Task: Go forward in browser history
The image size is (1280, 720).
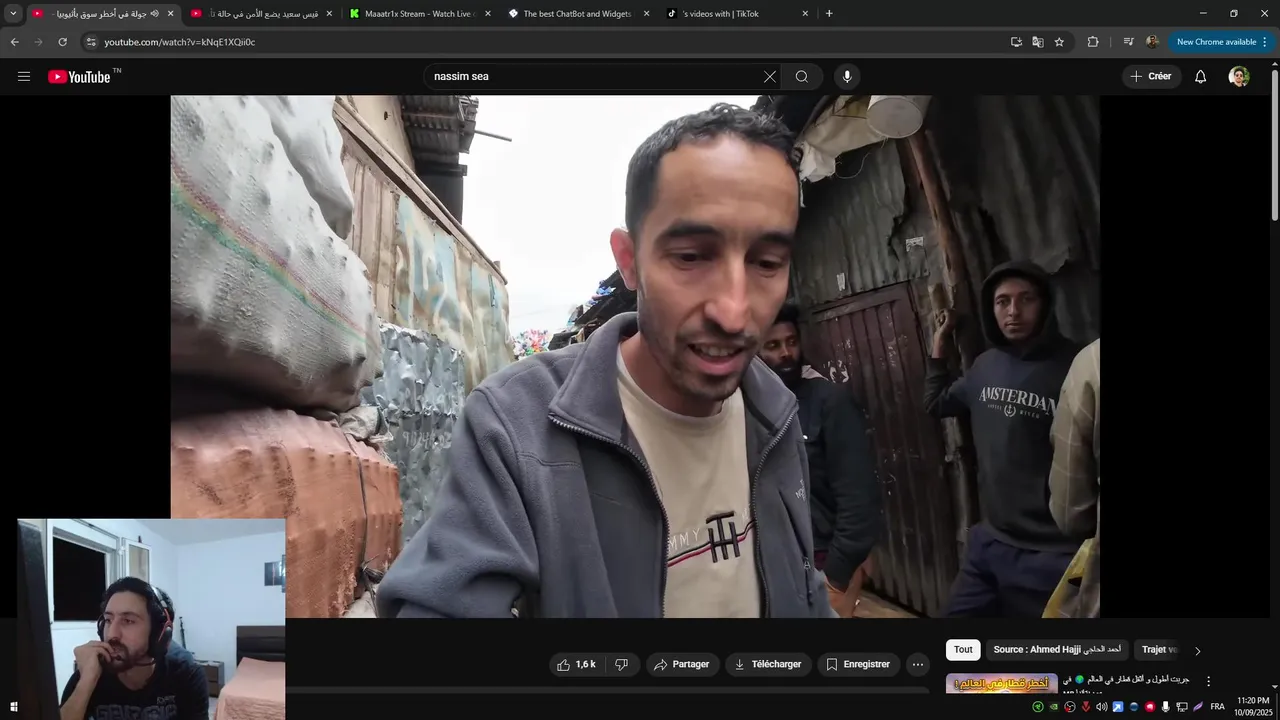Action: (38, 42)
